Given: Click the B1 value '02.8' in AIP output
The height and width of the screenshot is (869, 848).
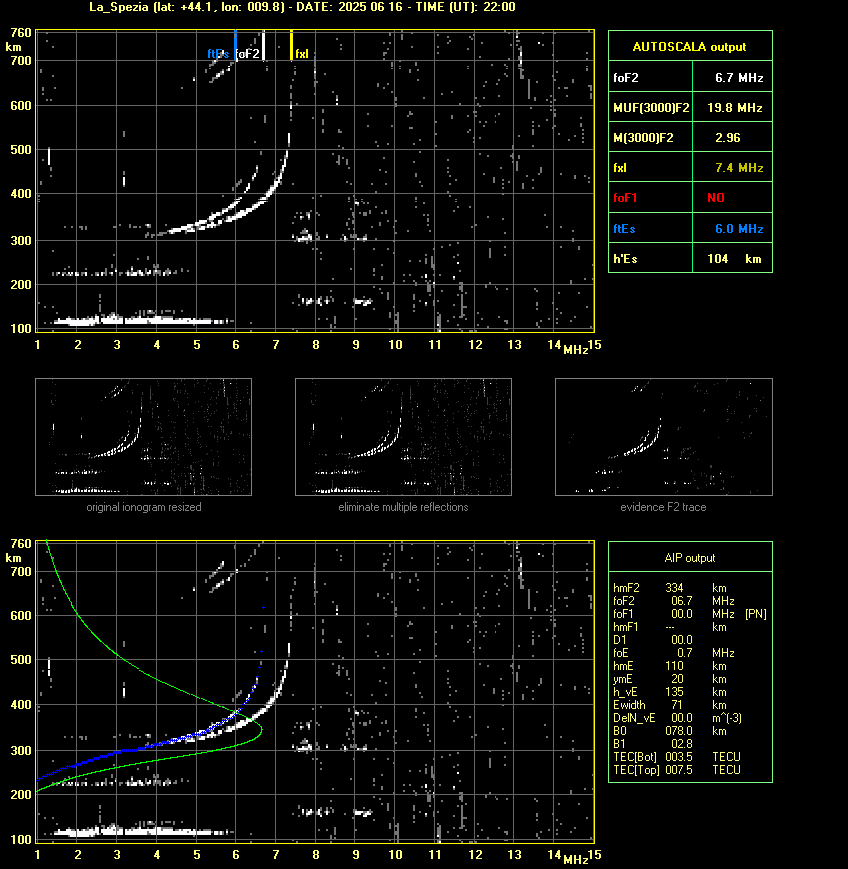Looking at the screenshot, I should tap(681, 744).
